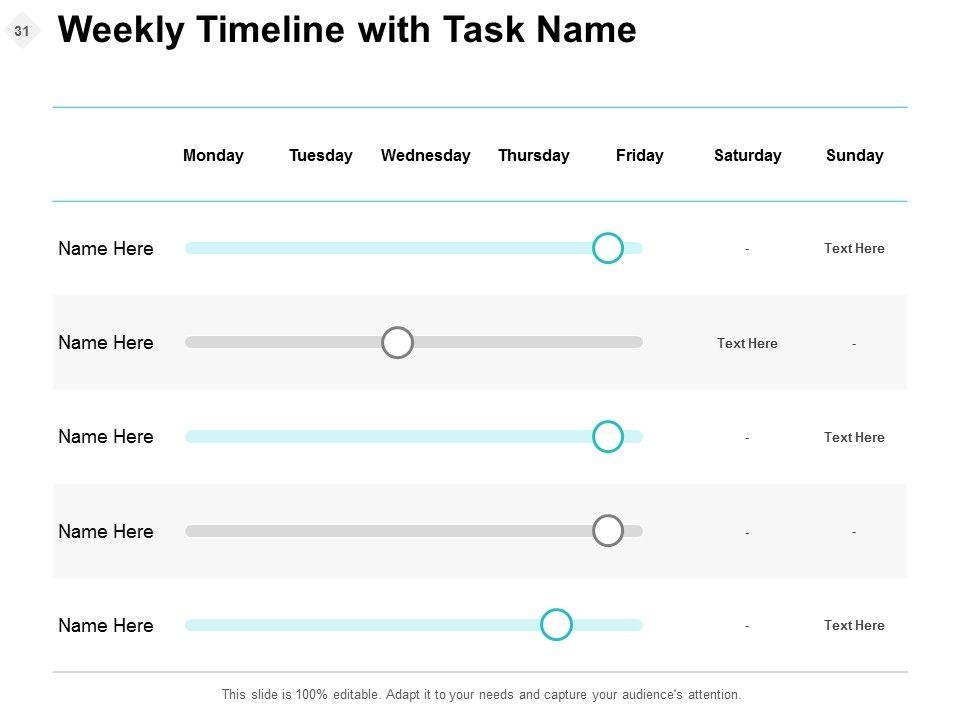This screenshot has width=960, height=720.
Task: Click the Friday column header
Action: [639, 155]
